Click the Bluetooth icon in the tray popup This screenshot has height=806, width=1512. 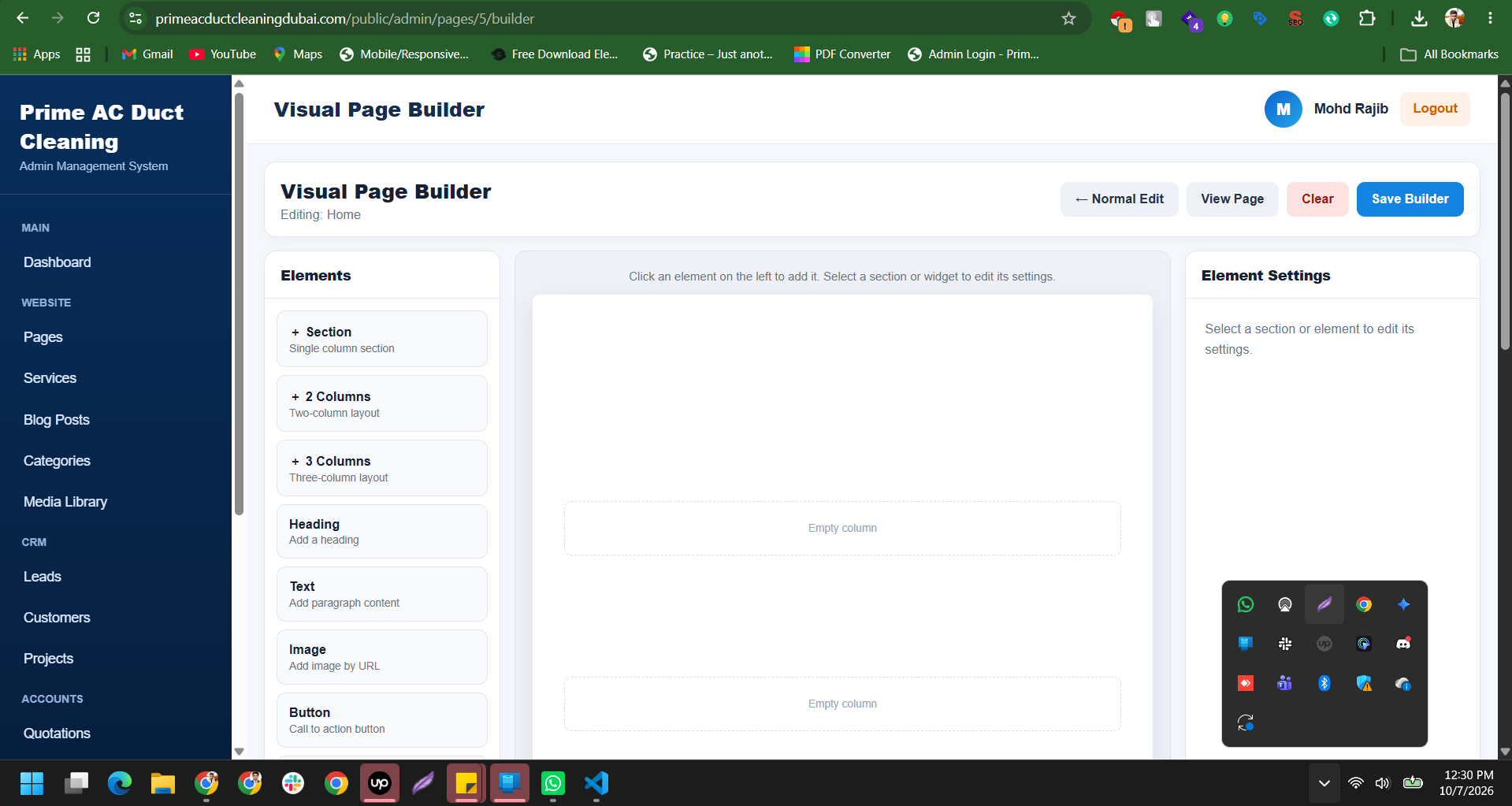tap(1324, 683)
